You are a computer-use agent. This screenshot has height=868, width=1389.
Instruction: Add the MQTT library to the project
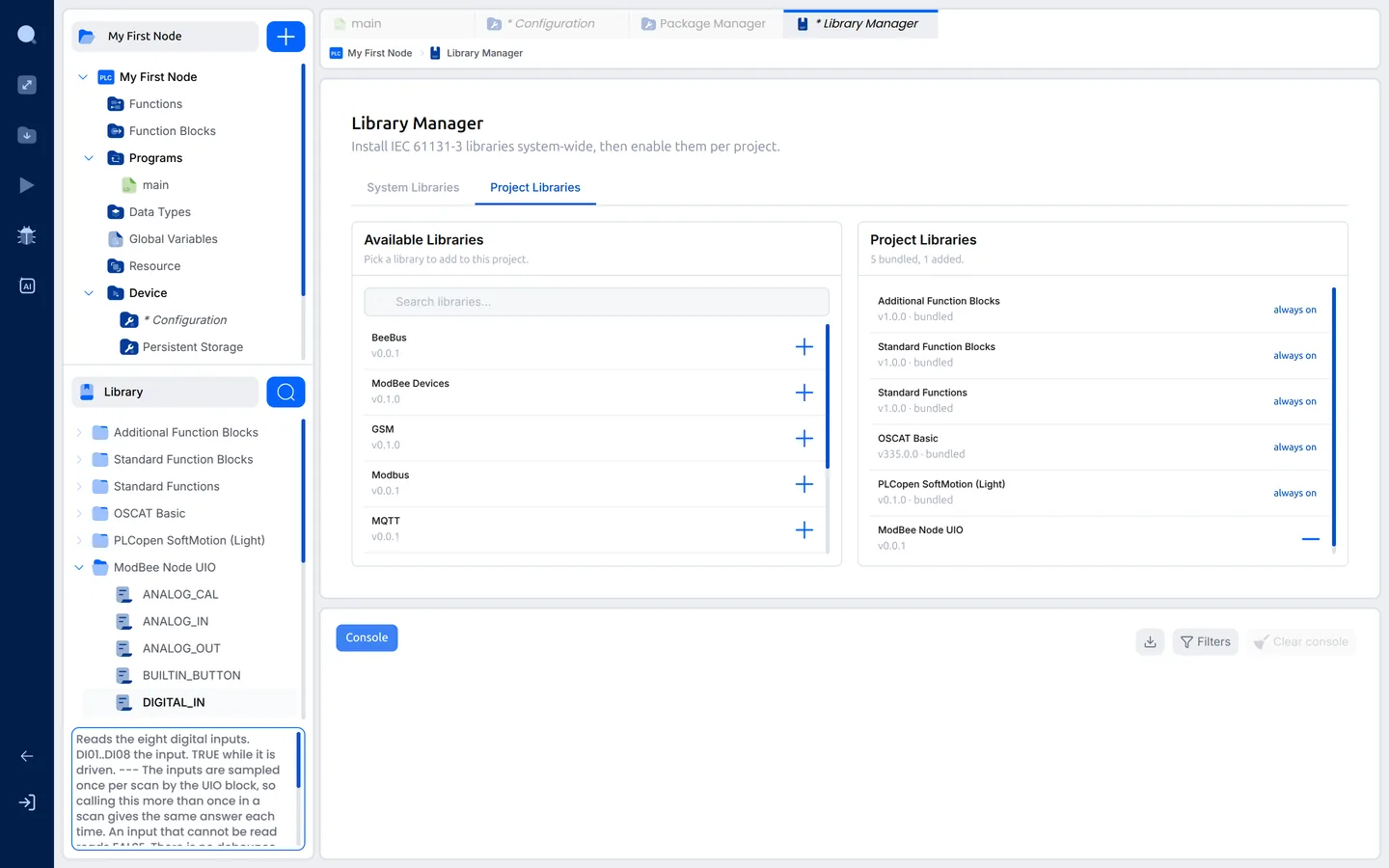(803, 529)
